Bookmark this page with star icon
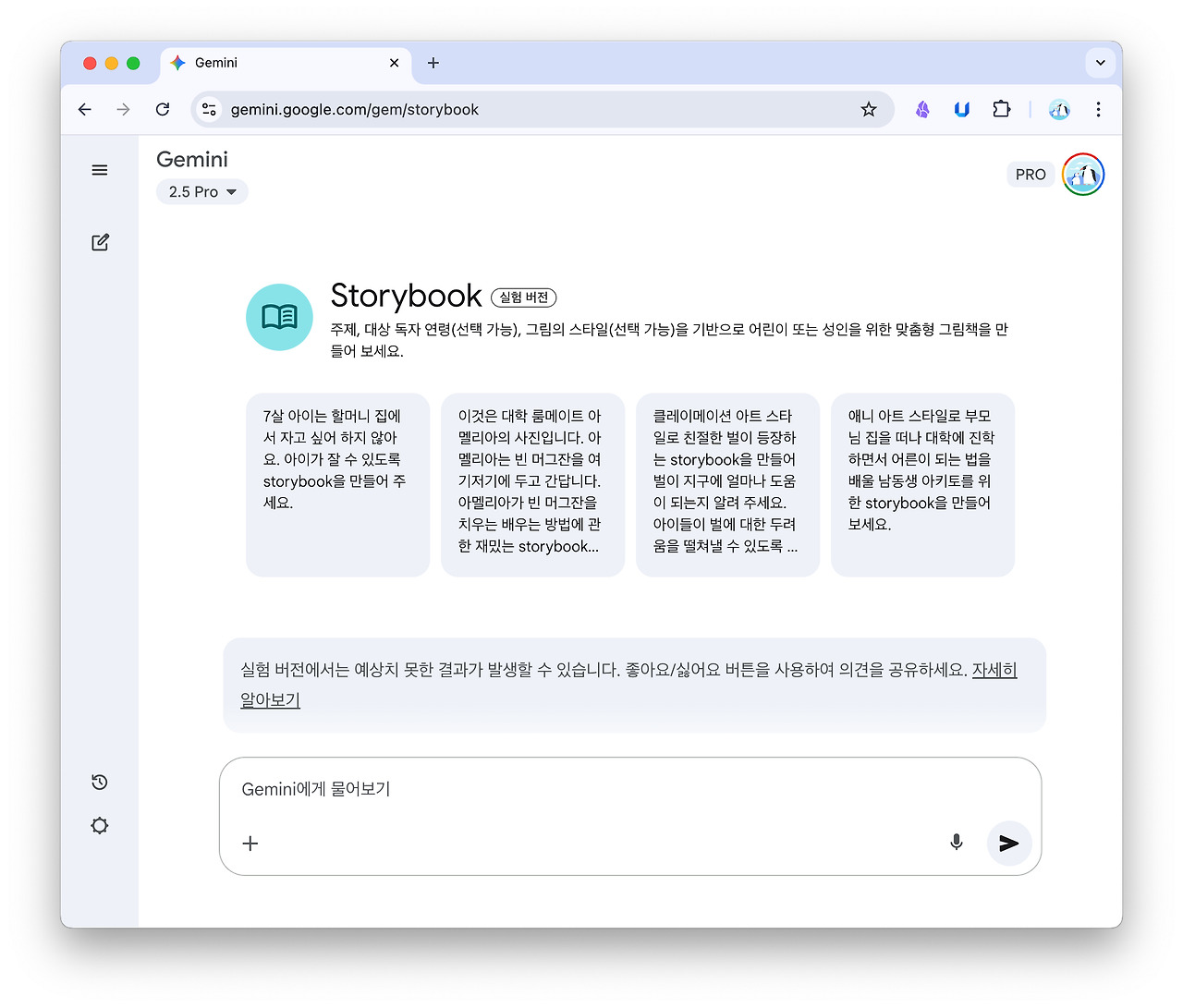This screenshot has height=1008, width=1183. 869,109
